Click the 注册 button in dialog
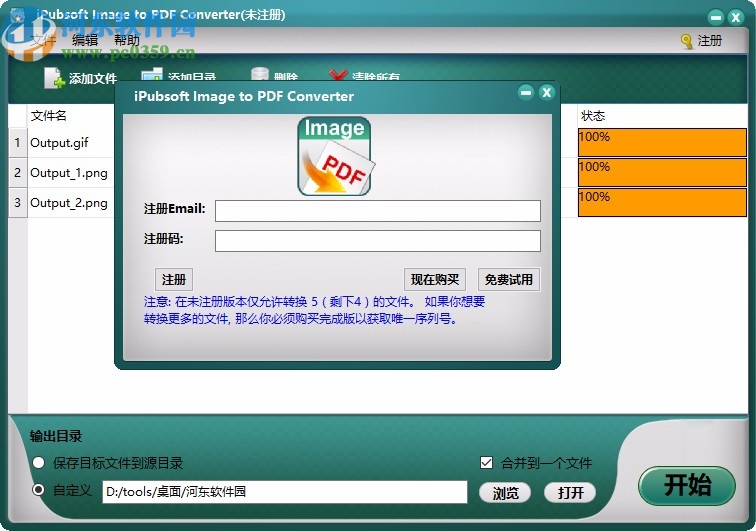Image resolution: width=756 pixels, height=531 pixels. [174, 279]
